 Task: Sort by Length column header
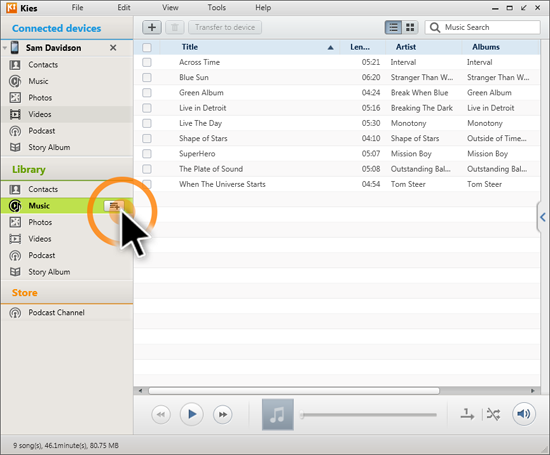point(363,47)
